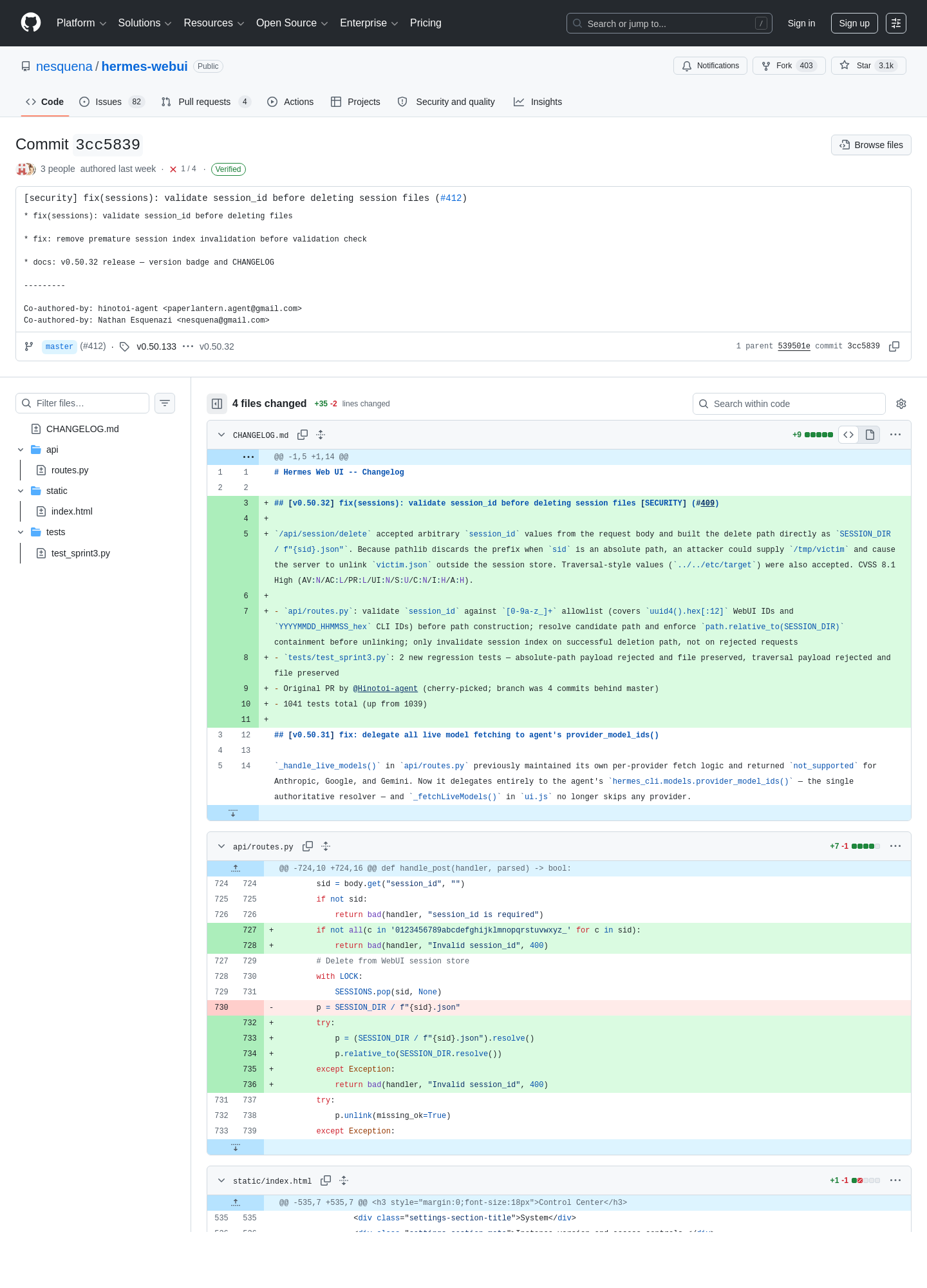The height and width of the screenshot is (1288, 927).
Task: Open the CHANGELOG.md more options menu
Action: pos(895,435)
